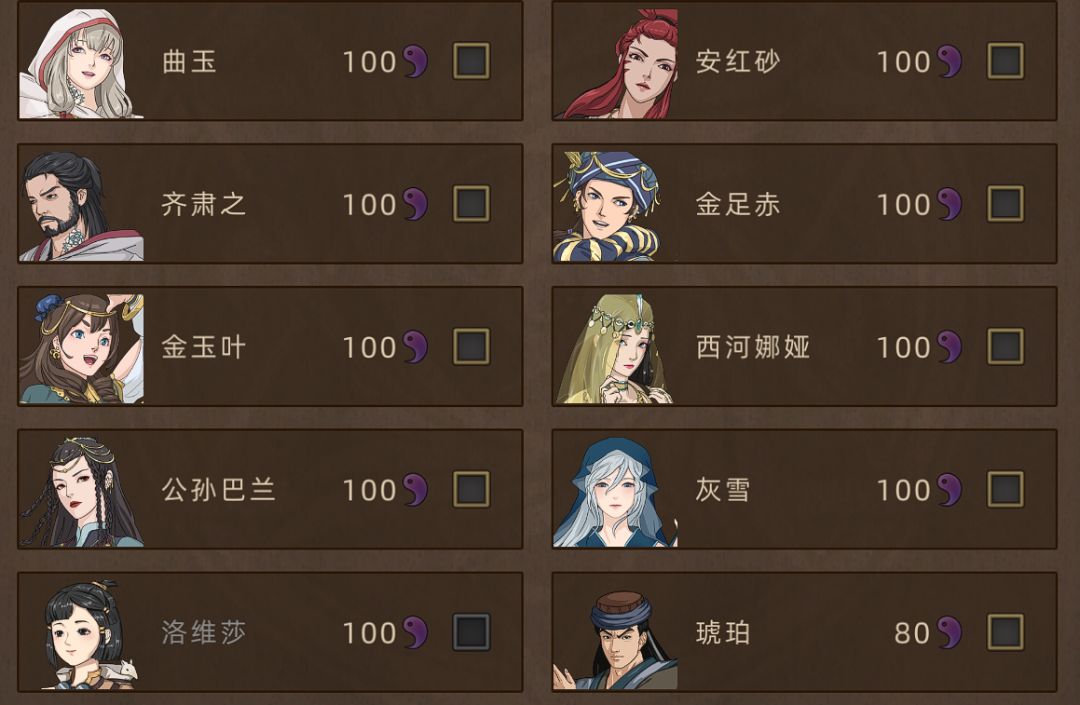This screenshot has height=705, width=1080.
Task: Click 洛维莎's portrait thumbnail
Action: click(85, 634)
